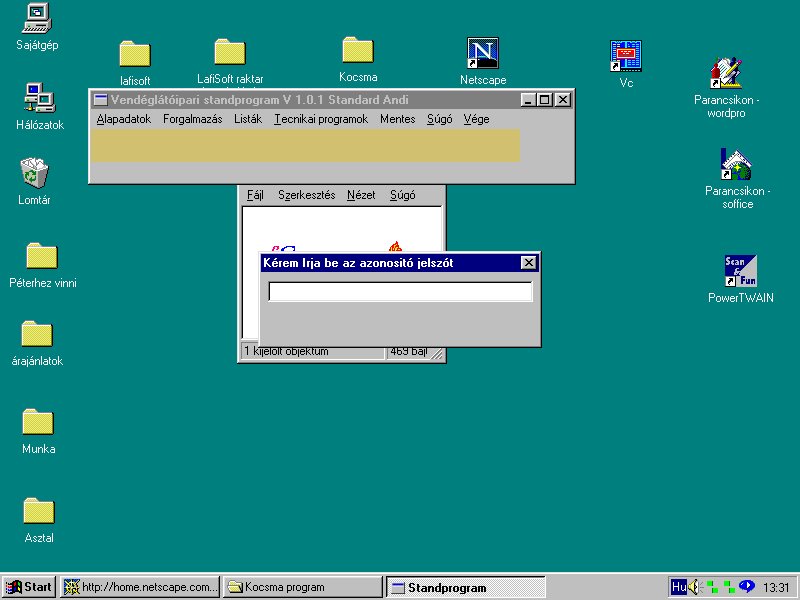Launch Parancsikon - soffice shortcut
800x600 pixels.
pos(736,164)
